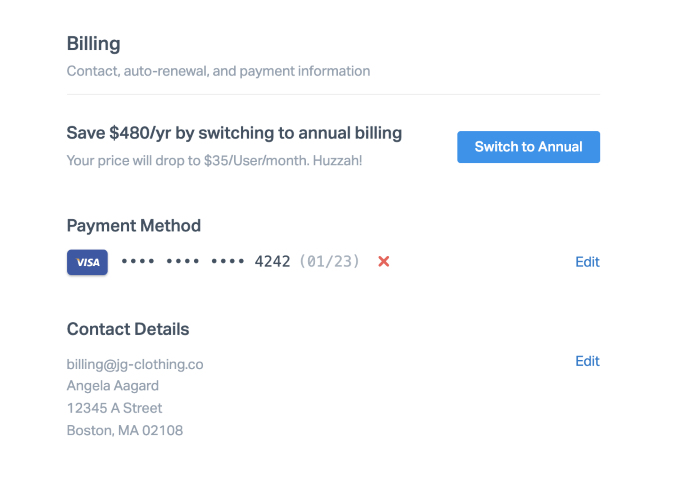Click the Contact Details heading
The image size is (692, 480).
pos(128,329)
